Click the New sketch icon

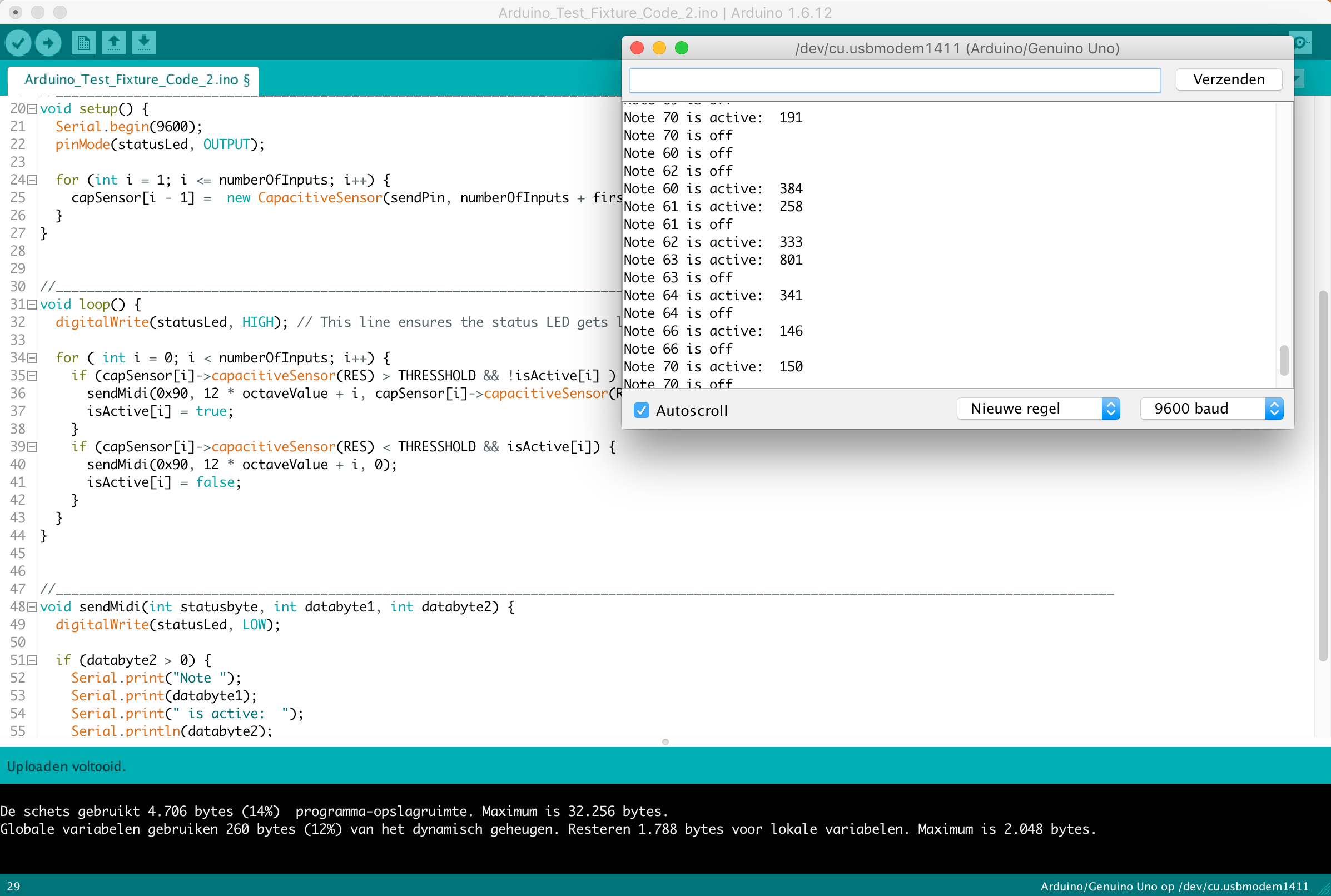83,43
